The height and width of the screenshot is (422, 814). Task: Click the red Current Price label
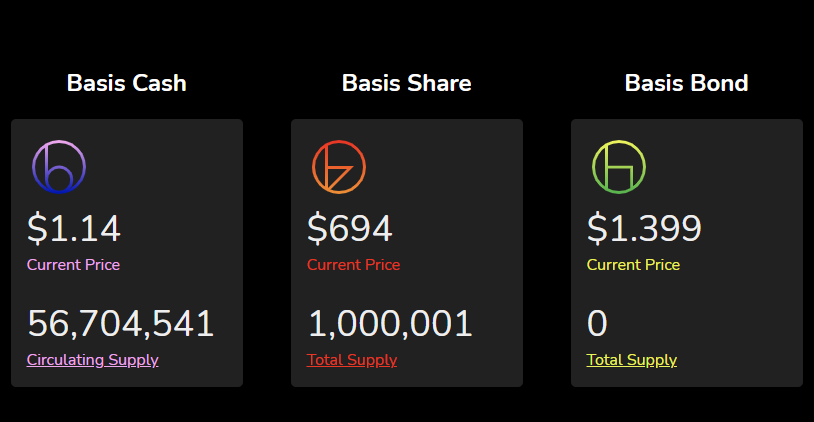[354, 265]
